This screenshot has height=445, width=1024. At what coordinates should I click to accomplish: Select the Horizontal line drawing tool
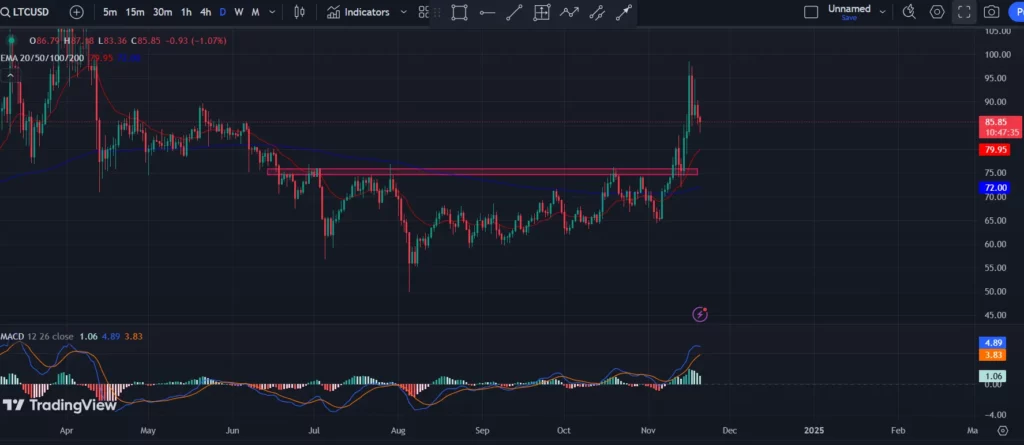[487, 12]
